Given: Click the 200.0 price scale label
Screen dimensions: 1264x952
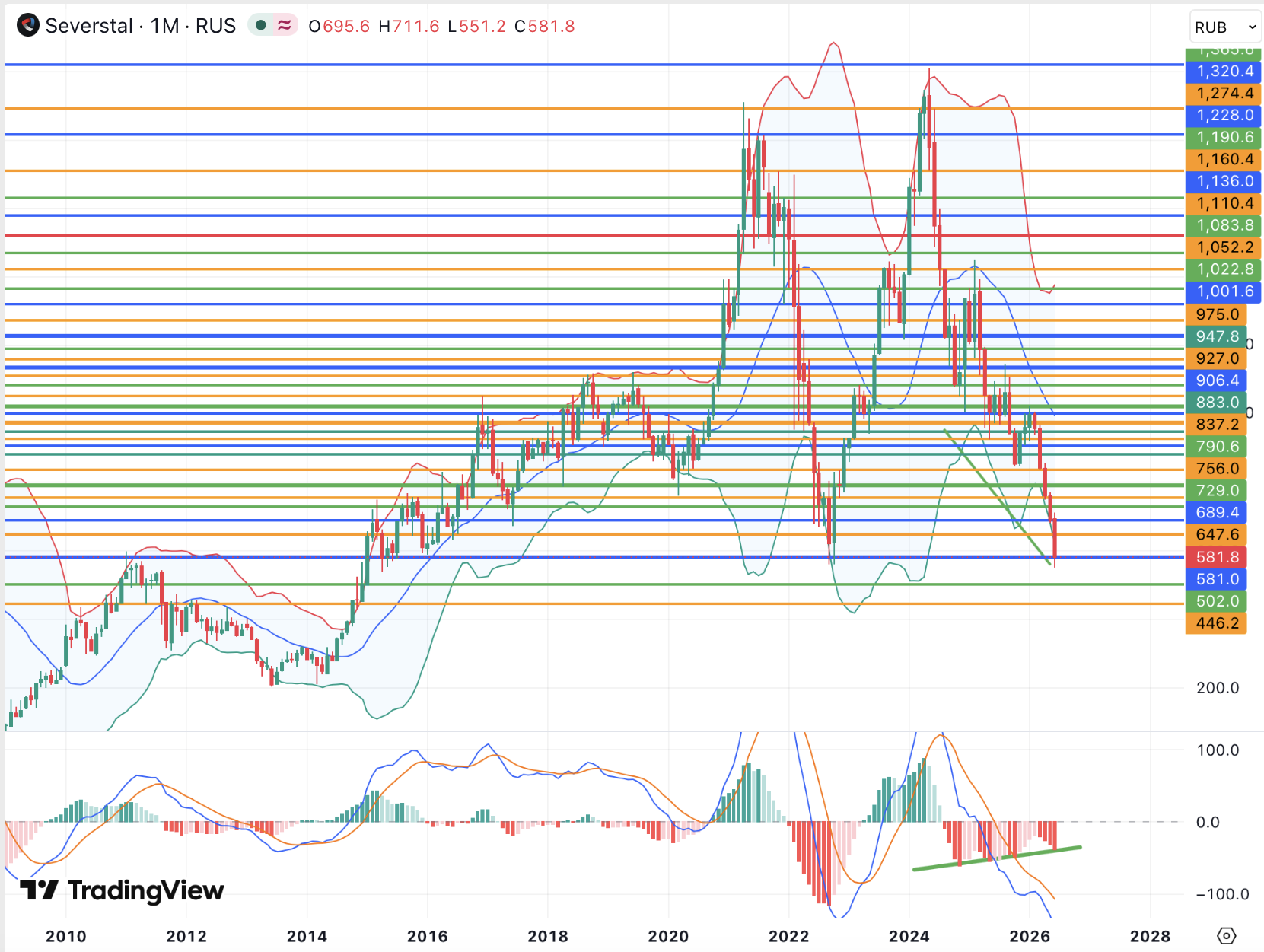Looking at the screenshot, I should point(1218,688).
